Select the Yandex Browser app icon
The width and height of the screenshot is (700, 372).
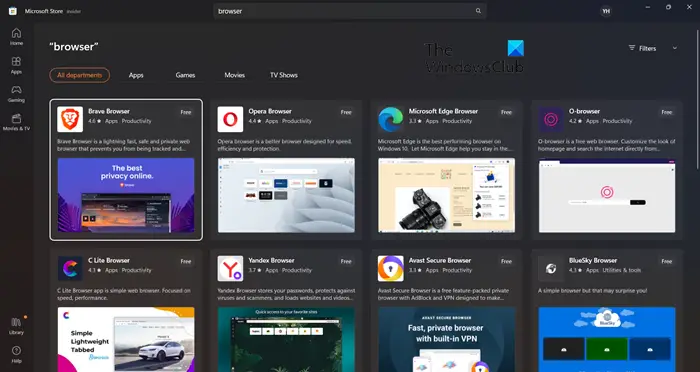230,268
